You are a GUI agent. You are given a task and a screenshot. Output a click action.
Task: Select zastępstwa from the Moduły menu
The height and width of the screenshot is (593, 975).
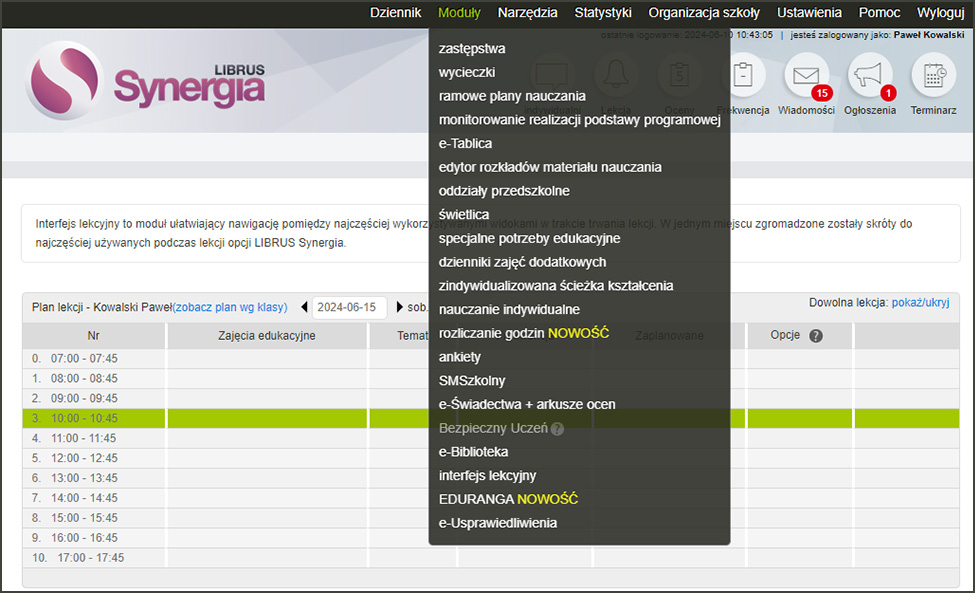(470, 48)
